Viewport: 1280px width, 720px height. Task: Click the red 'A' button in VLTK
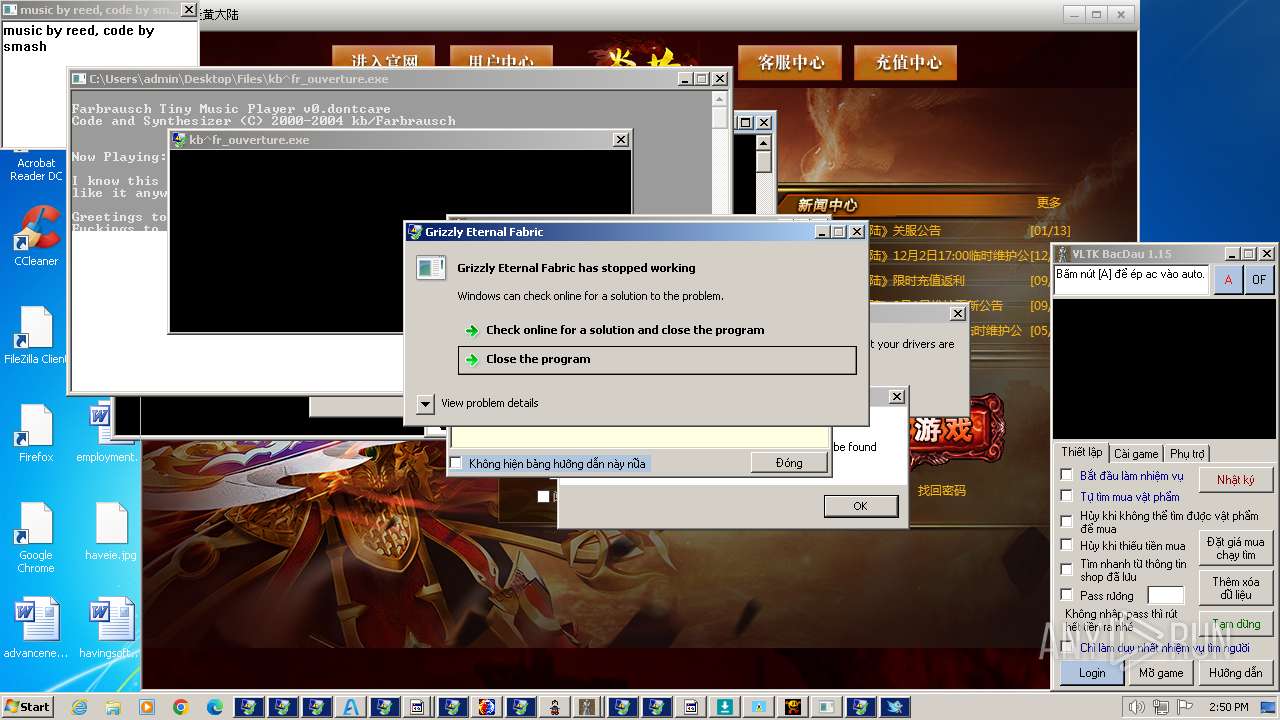[1228, 280]
